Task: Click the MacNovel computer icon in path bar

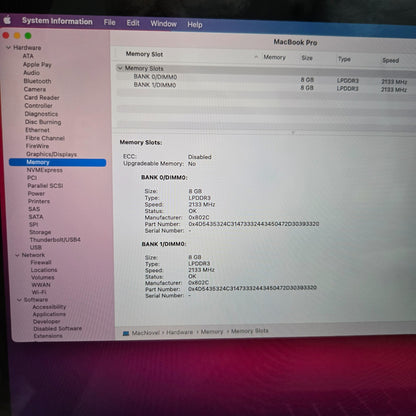Action: [x=126, y=333]
